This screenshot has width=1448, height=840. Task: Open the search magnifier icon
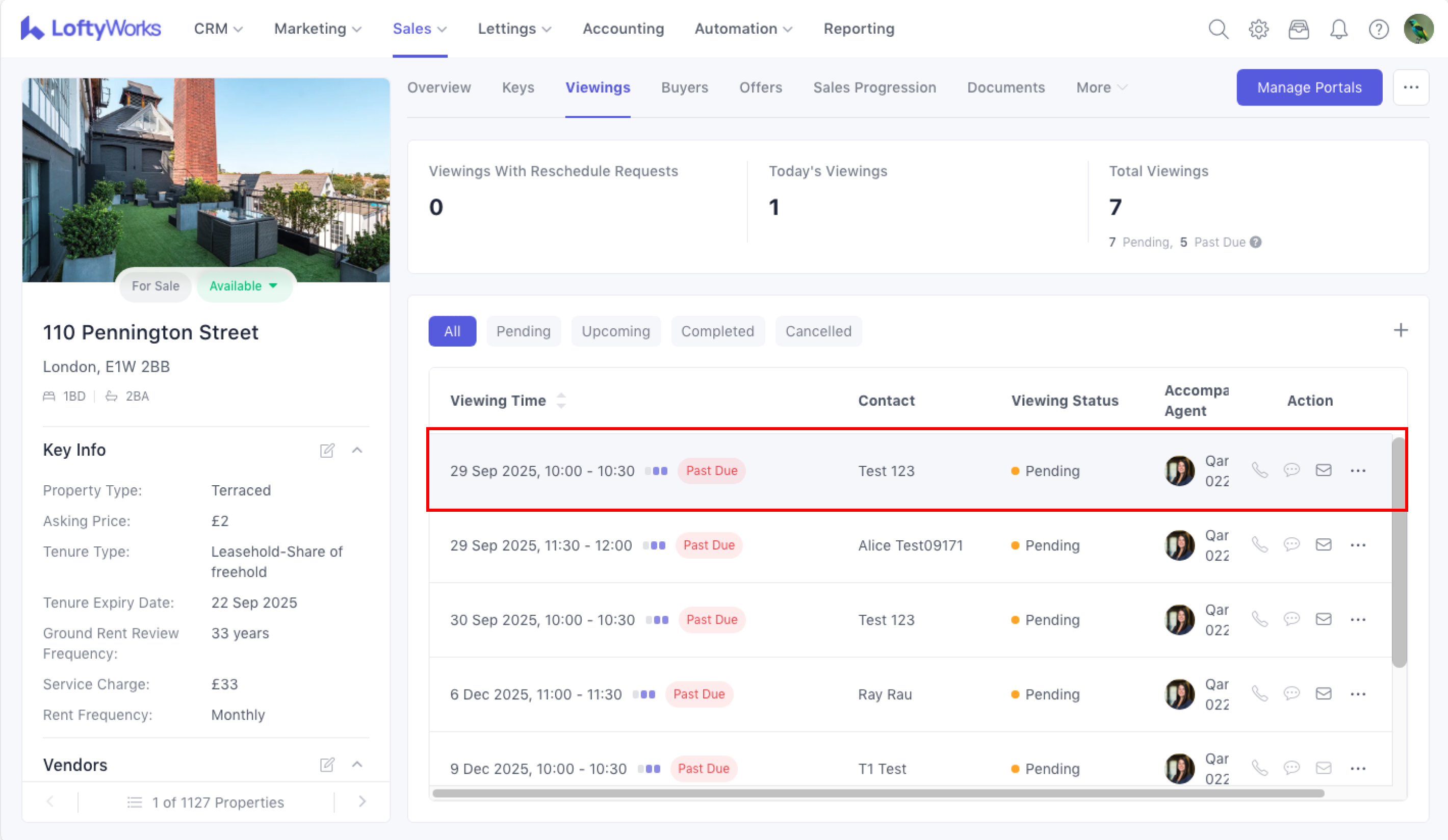(x=1218, y=29)
